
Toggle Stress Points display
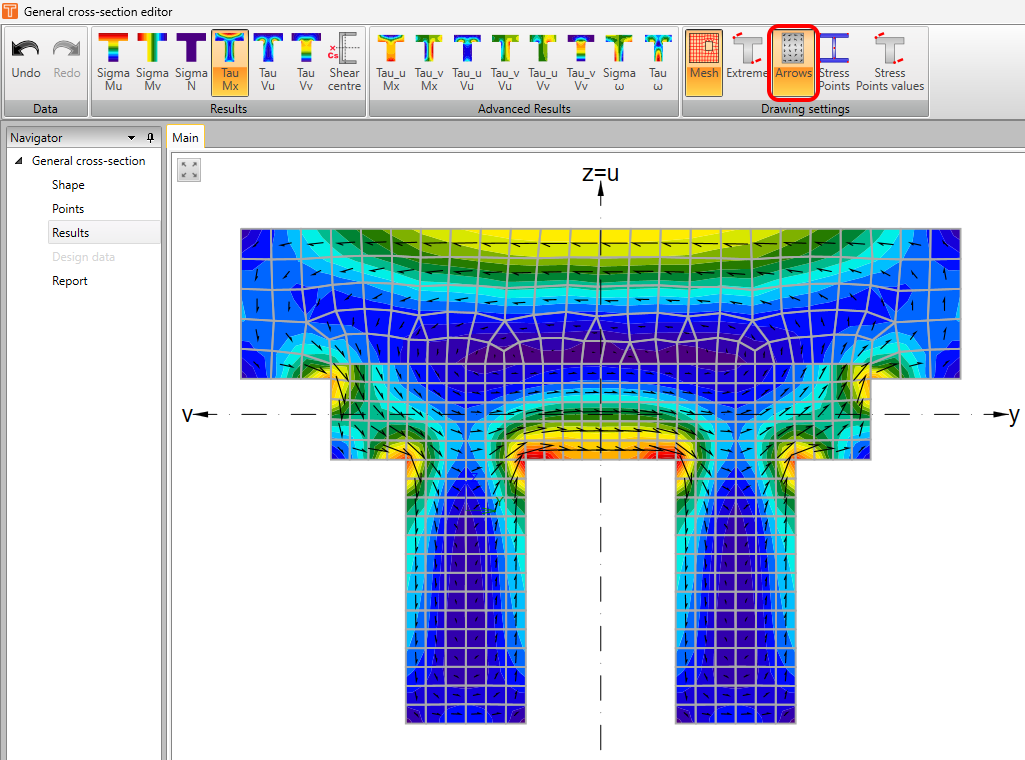[834, 61]
